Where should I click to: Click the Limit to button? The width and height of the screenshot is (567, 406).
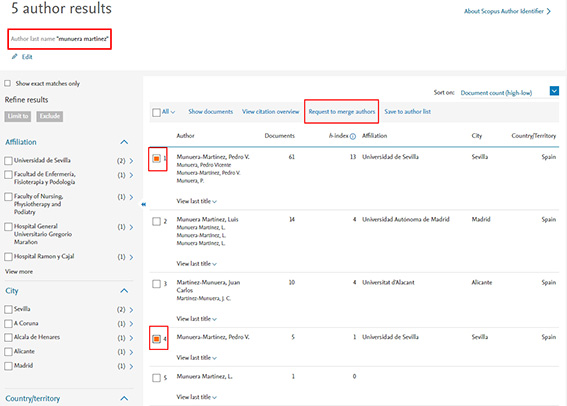18,116
